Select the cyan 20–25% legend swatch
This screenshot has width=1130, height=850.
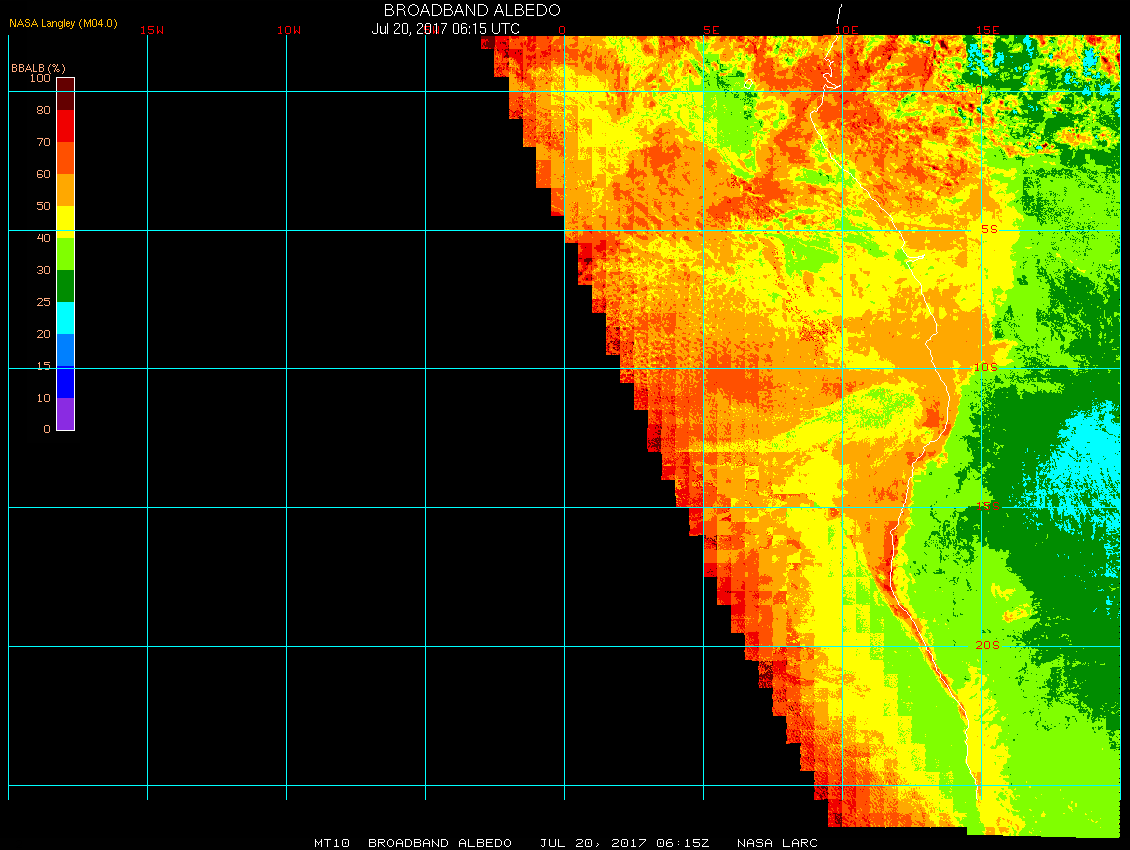pos(65,318)
